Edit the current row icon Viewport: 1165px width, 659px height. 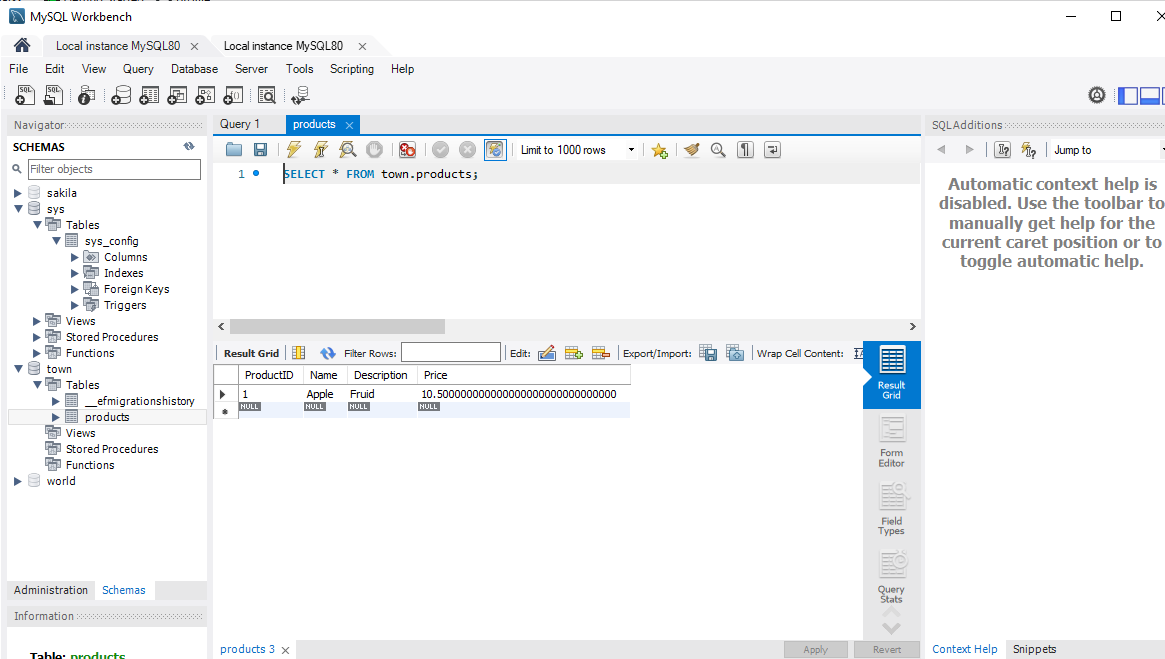(x=547, y=353)
